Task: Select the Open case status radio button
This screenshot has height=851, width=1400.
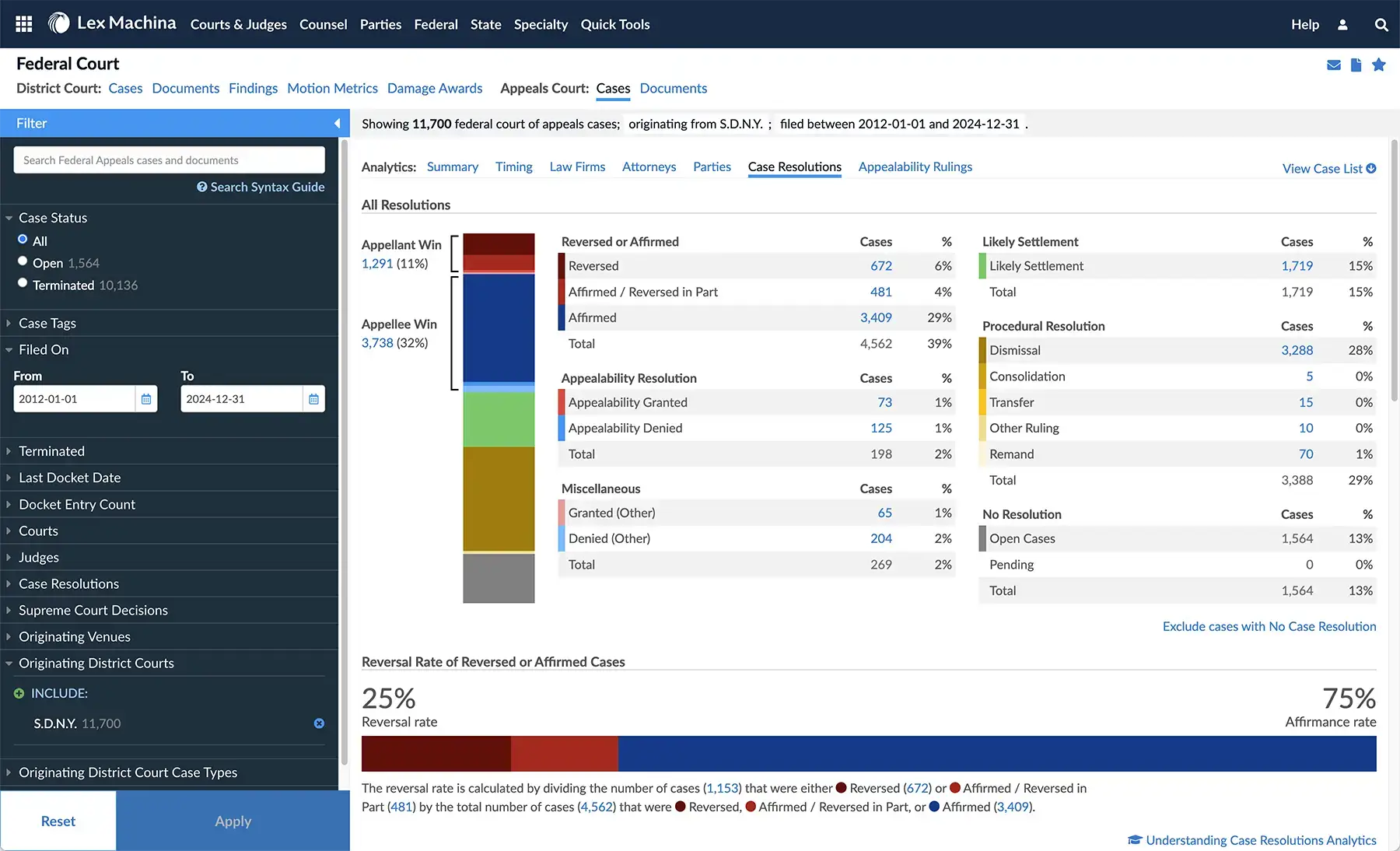Action: pos(23,261)
